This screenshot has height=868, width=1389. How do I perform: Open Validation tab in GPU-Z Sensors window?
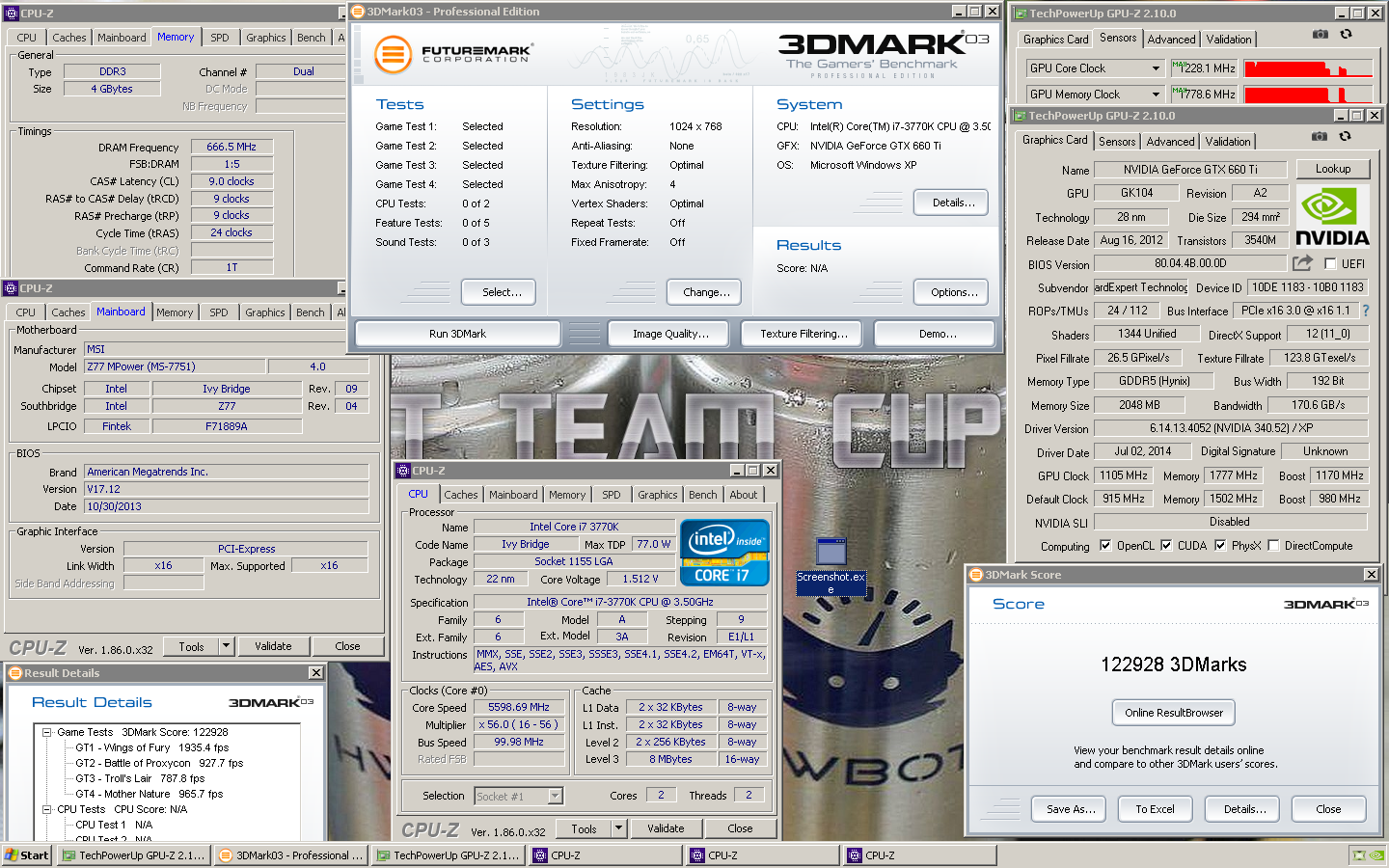click(1229, 40)
